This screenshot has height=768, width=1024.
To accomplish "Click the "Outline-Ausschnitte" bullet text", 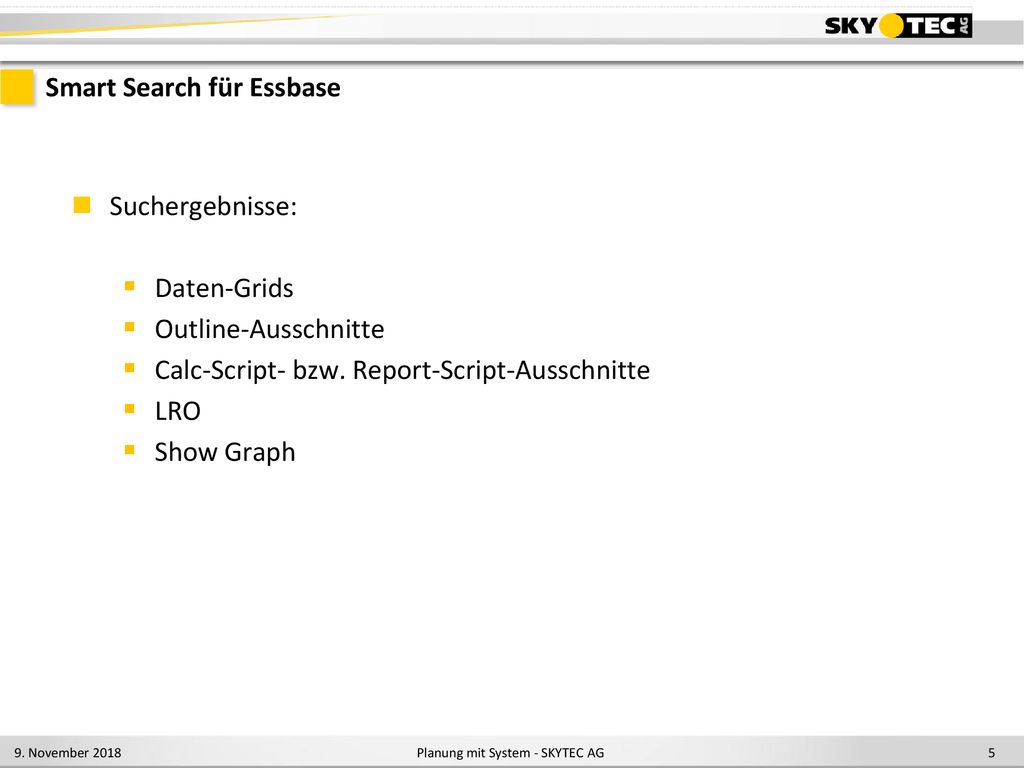I will (269, 329).
